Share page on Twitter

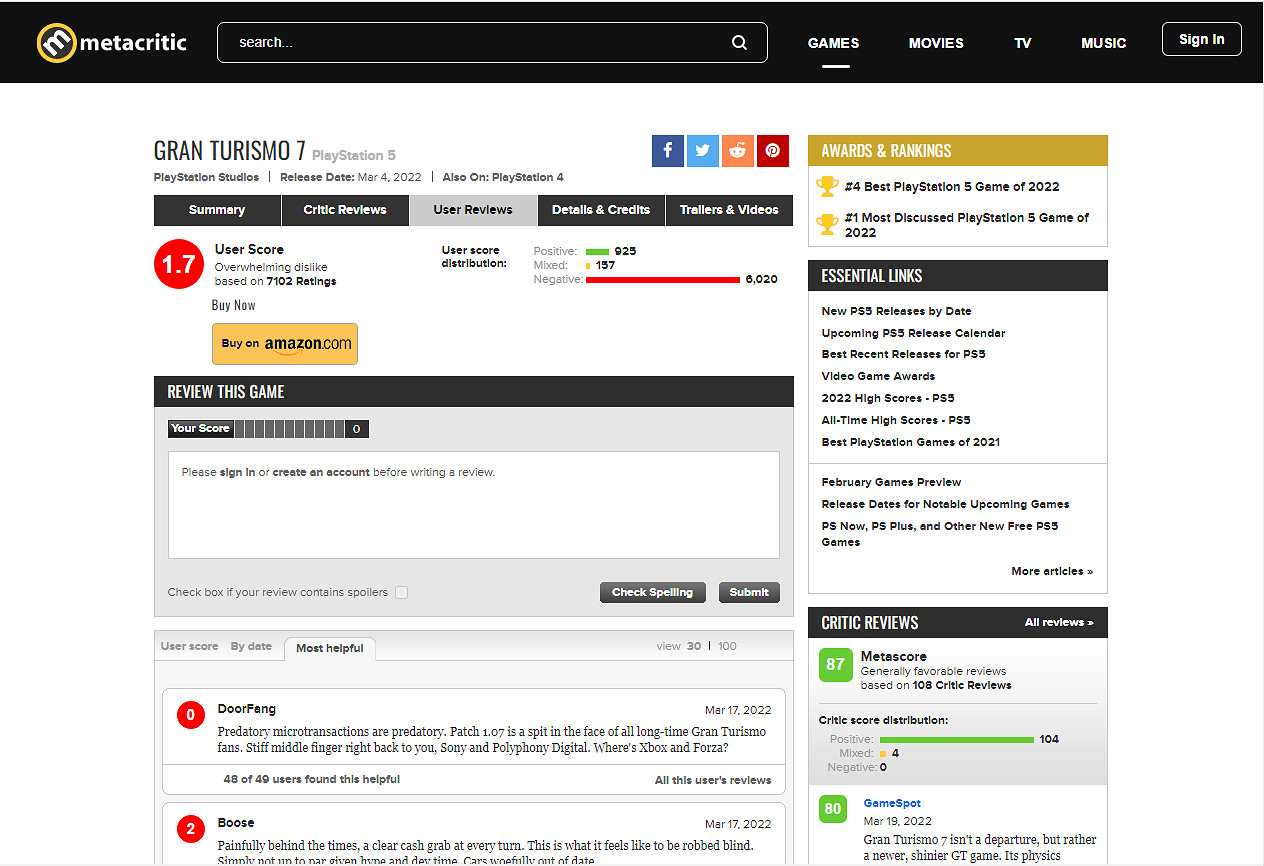pos(702,151)
